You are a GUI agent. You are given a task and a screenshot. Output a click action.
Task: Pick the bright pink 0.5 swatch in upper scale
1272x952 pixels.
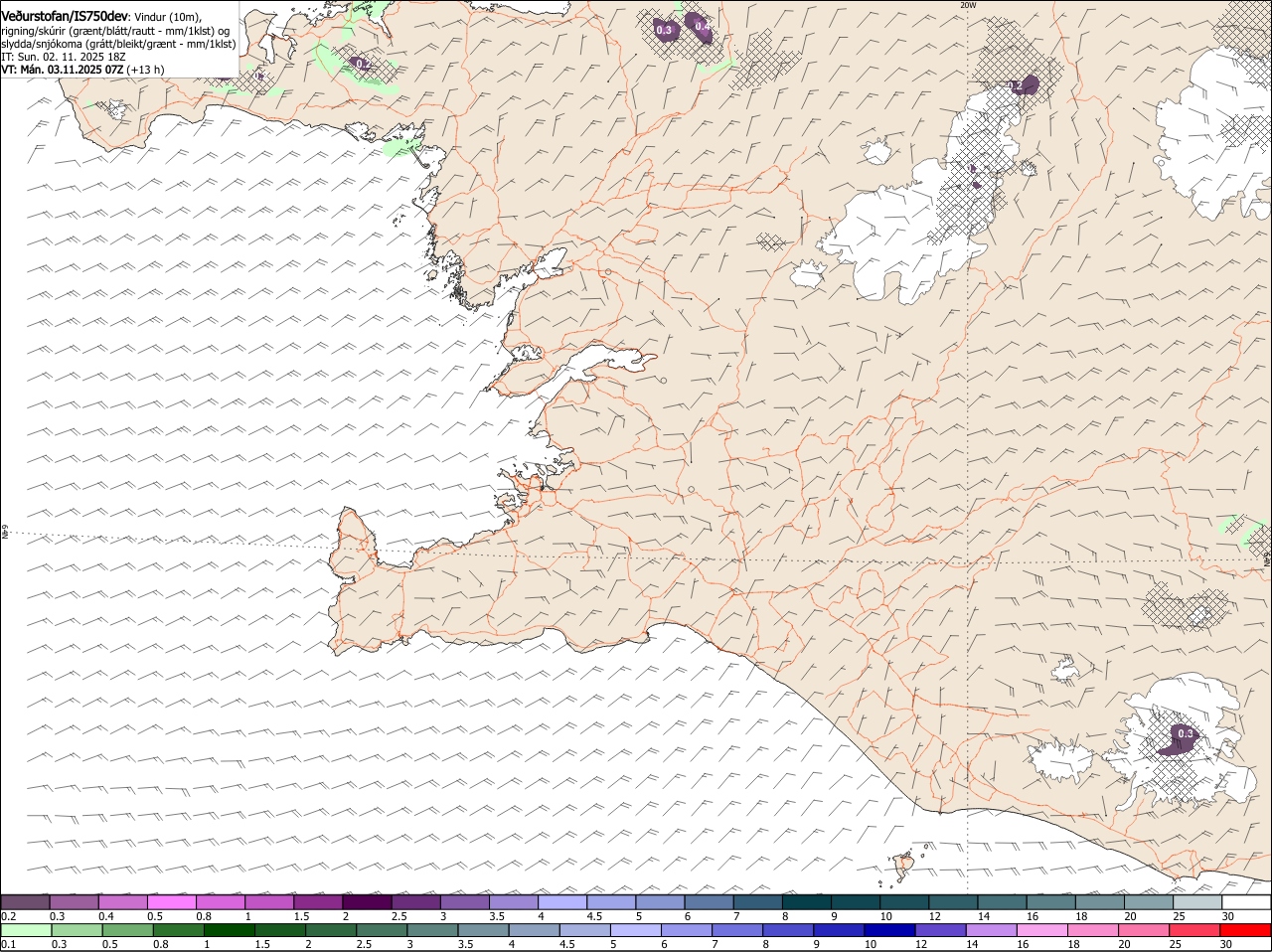click(x=171, y=901)
